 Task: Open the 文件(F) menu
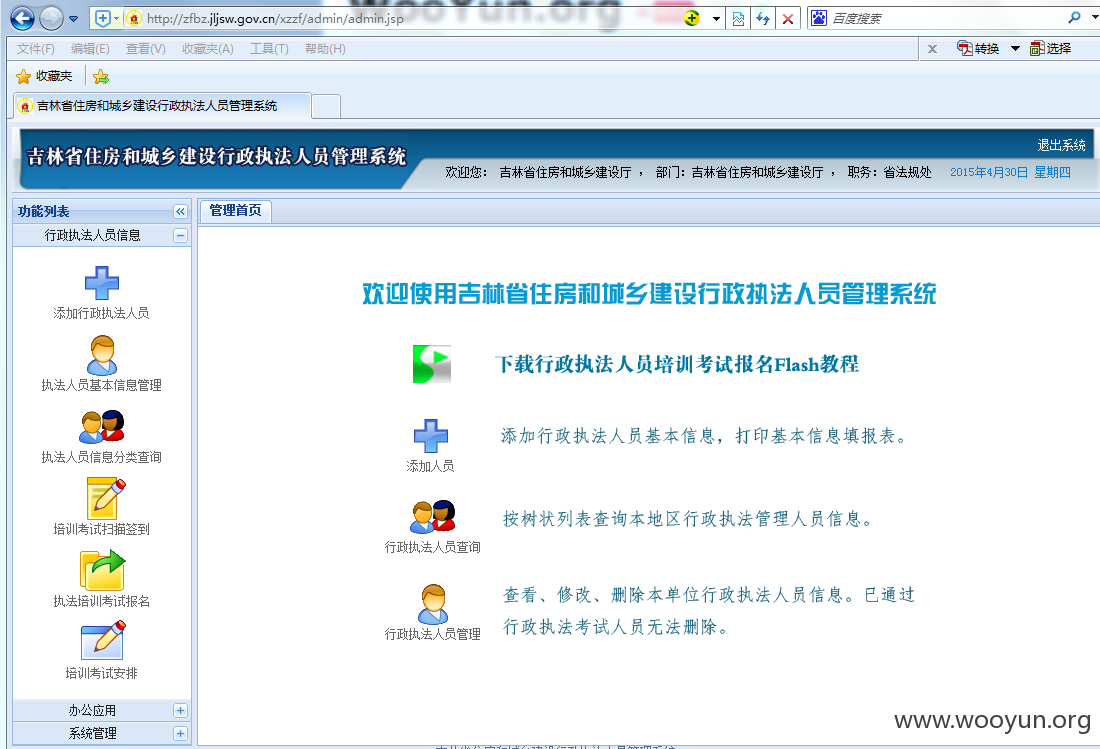[x=36, y=48]
